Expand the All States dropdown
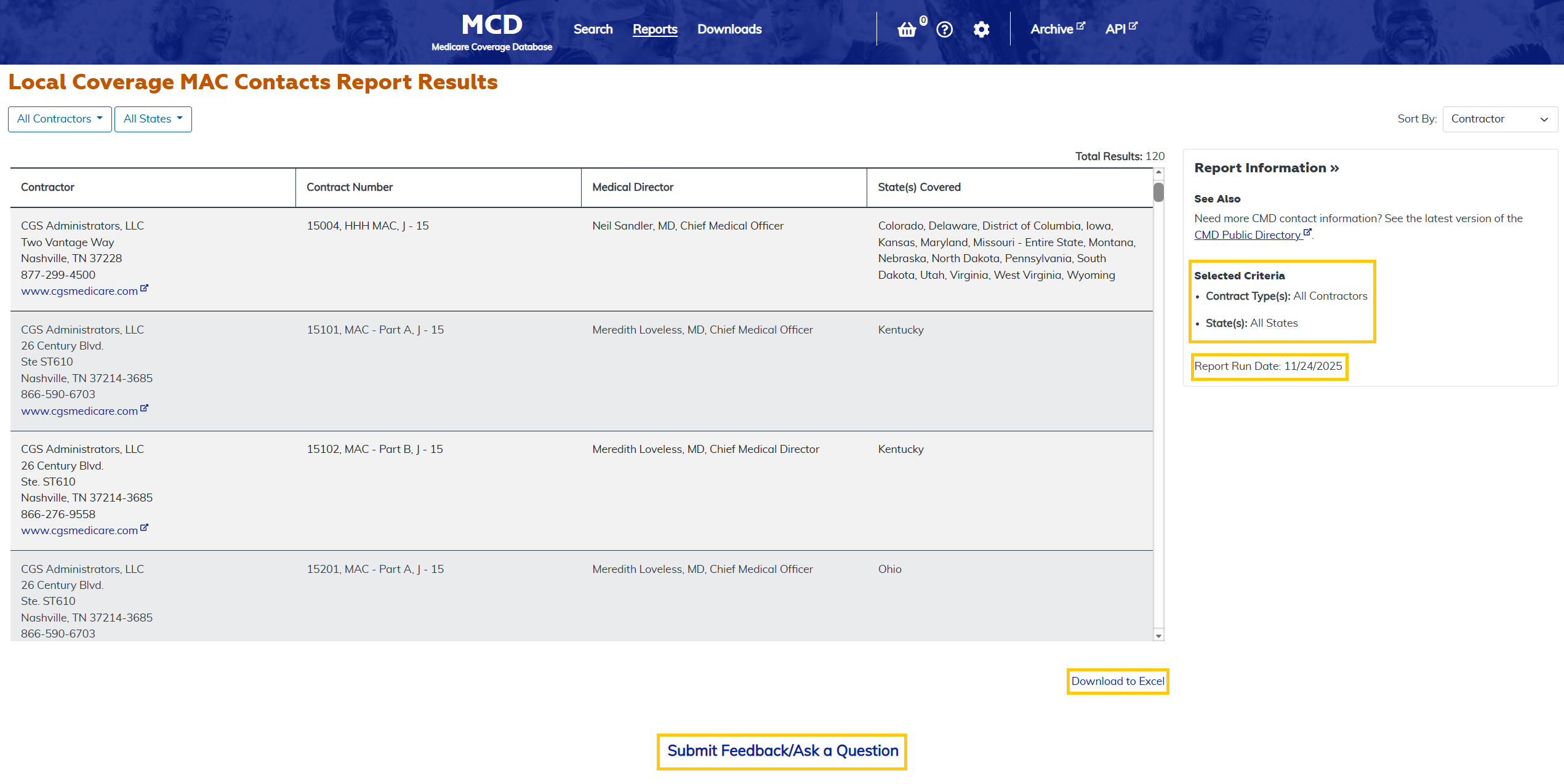This screenshot has width=1564, height=784. pos(153,119)
